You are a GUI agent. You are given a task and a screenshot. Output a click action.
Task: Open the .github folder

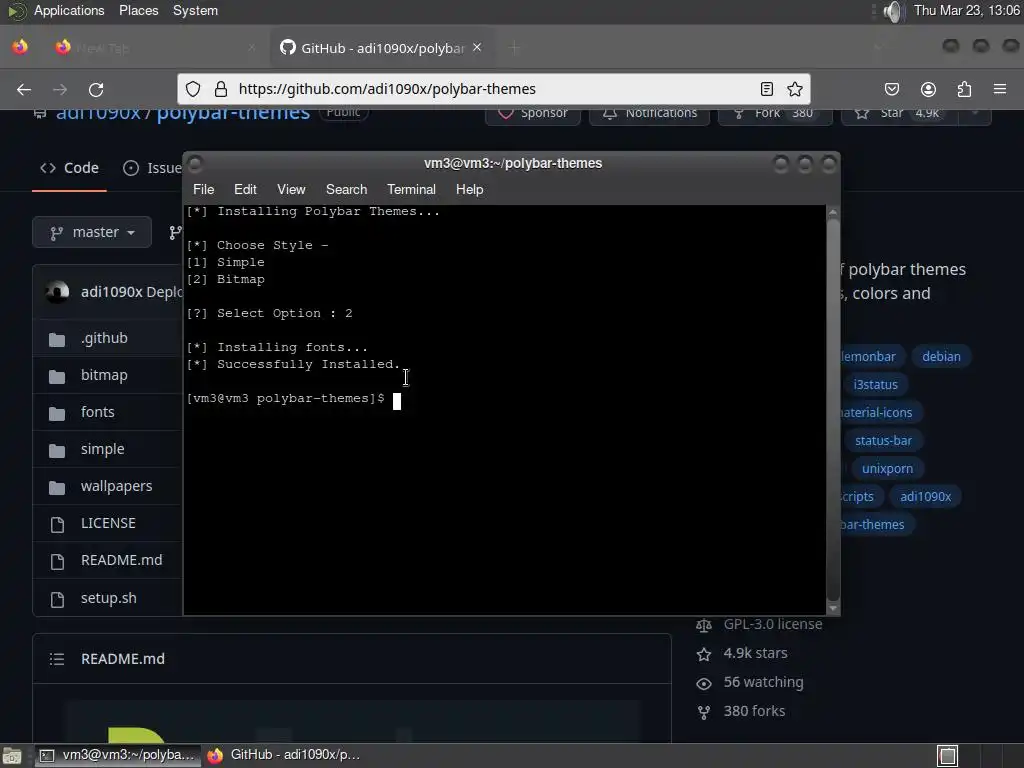pyautogui.click(x=104, y=338)
